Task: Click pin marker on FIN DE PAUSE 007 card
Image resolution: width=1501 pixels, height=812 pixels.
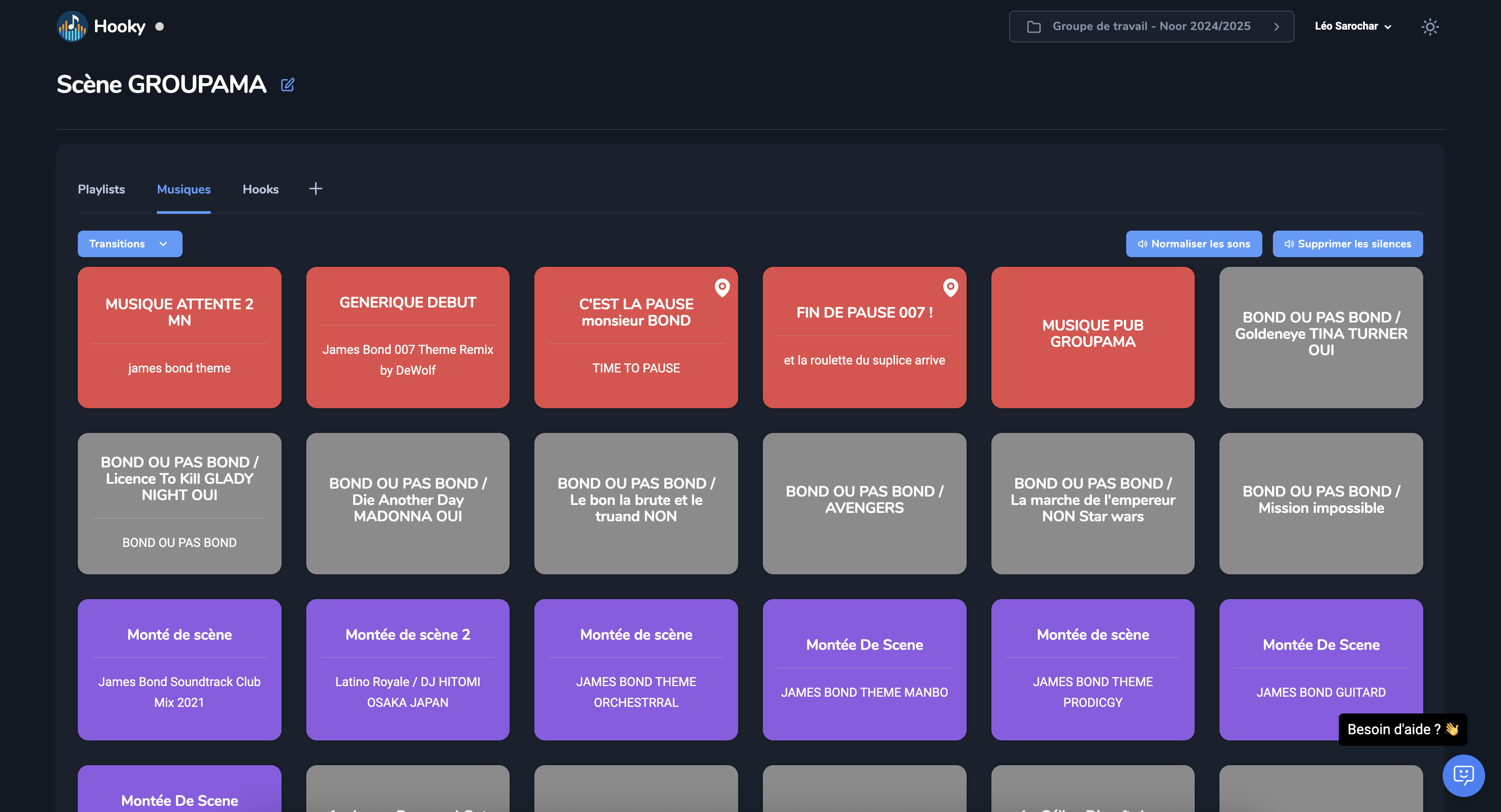Action: [950, 287]
